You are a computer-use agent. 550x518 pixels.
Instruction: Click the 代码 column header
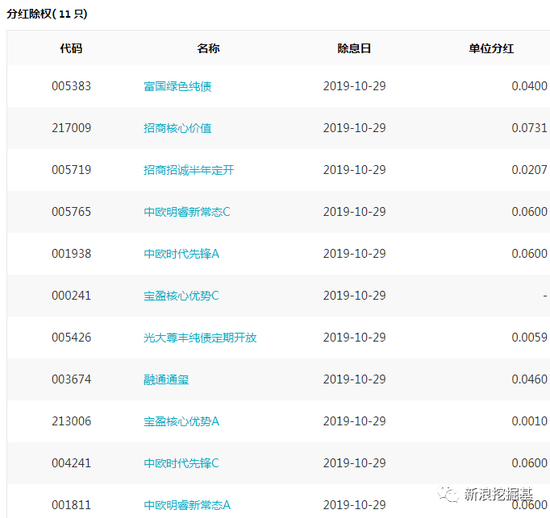point(71,48)
